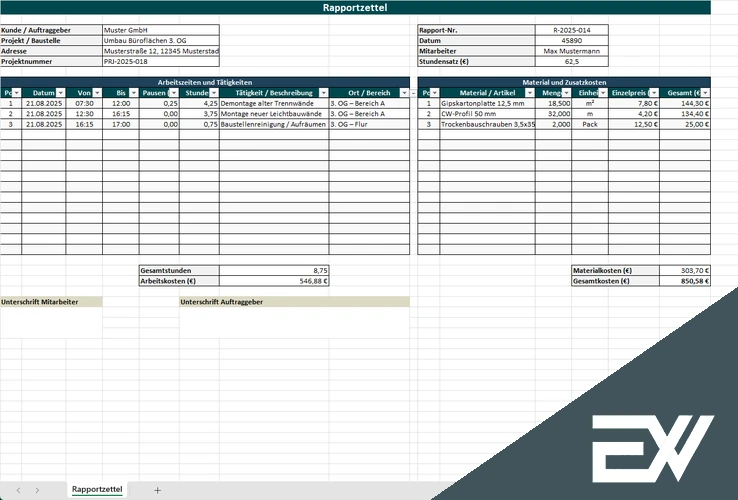Select the Projektnummer label cell
738x500 pixels.
pos(51,61)
